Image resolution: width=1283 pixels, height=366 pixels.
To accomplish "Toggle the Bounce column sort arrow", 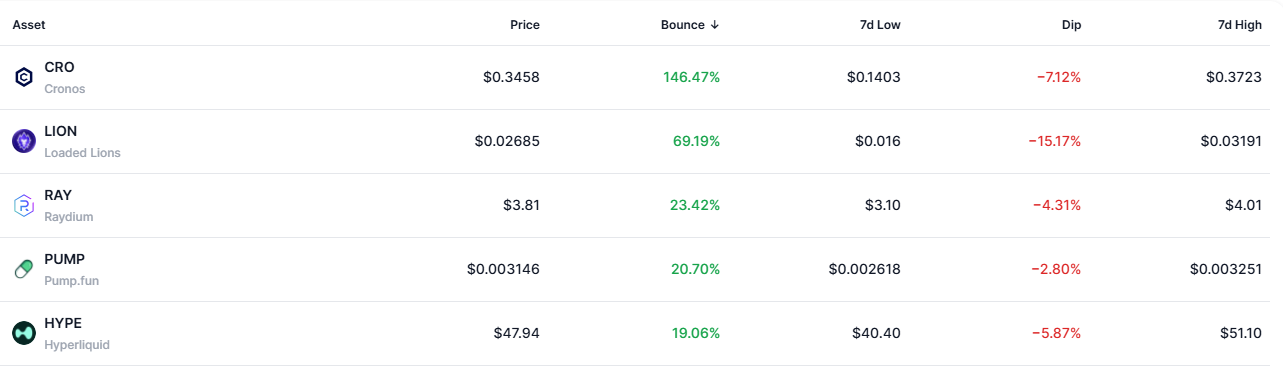I will click(x=715, y=25).
